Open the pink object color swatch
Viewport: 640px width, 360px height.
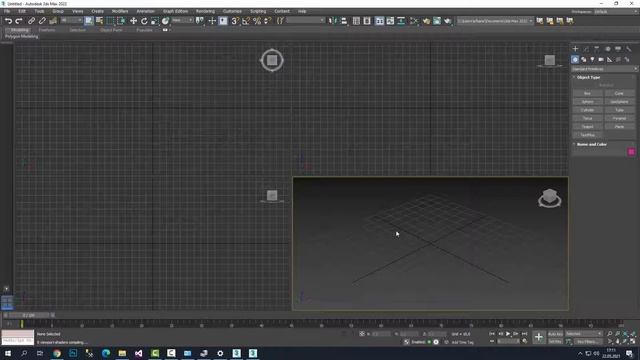pos(631,152)
